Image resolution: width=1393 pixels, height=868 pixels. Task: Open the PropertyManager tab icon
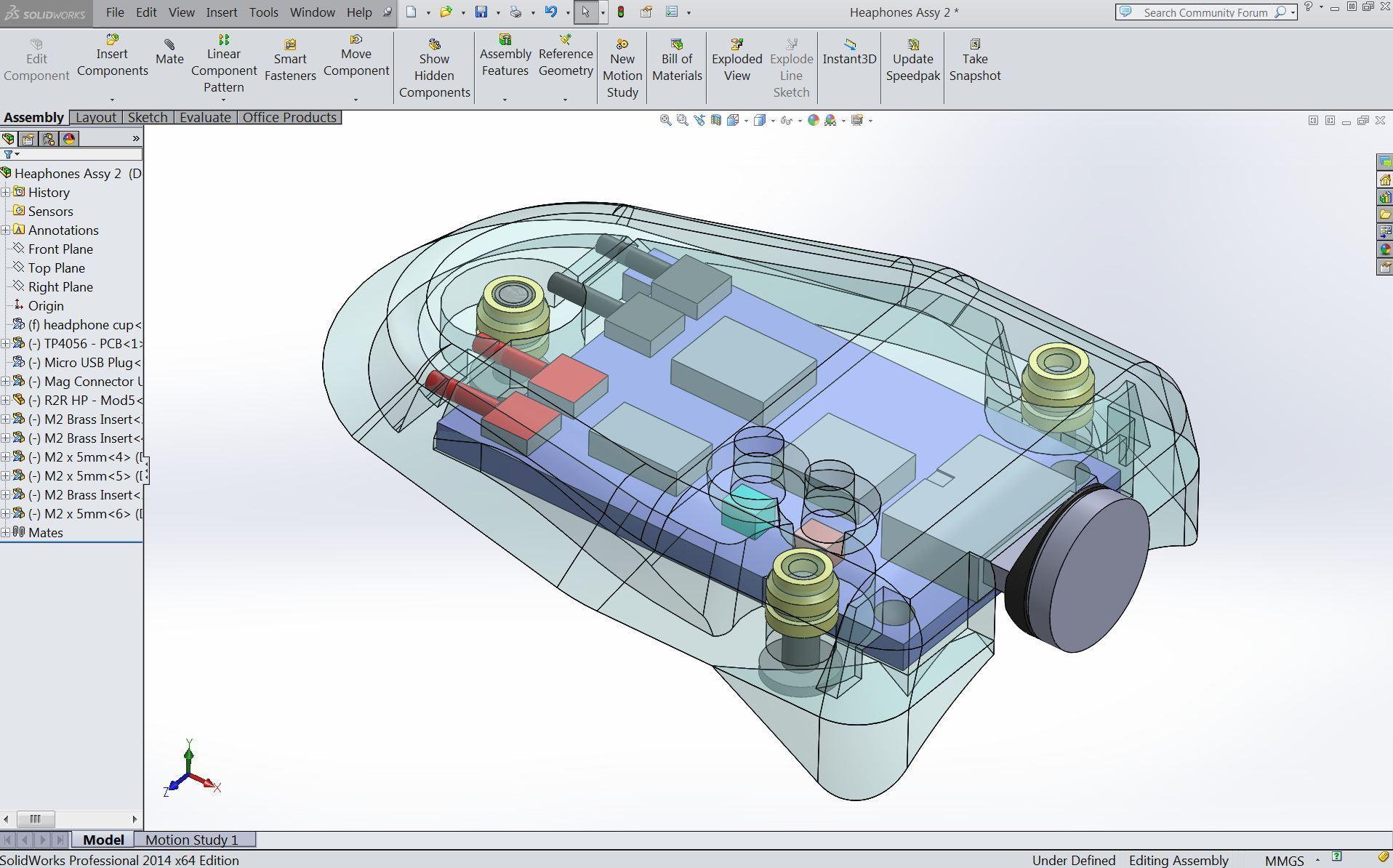(x=28, y=138)
